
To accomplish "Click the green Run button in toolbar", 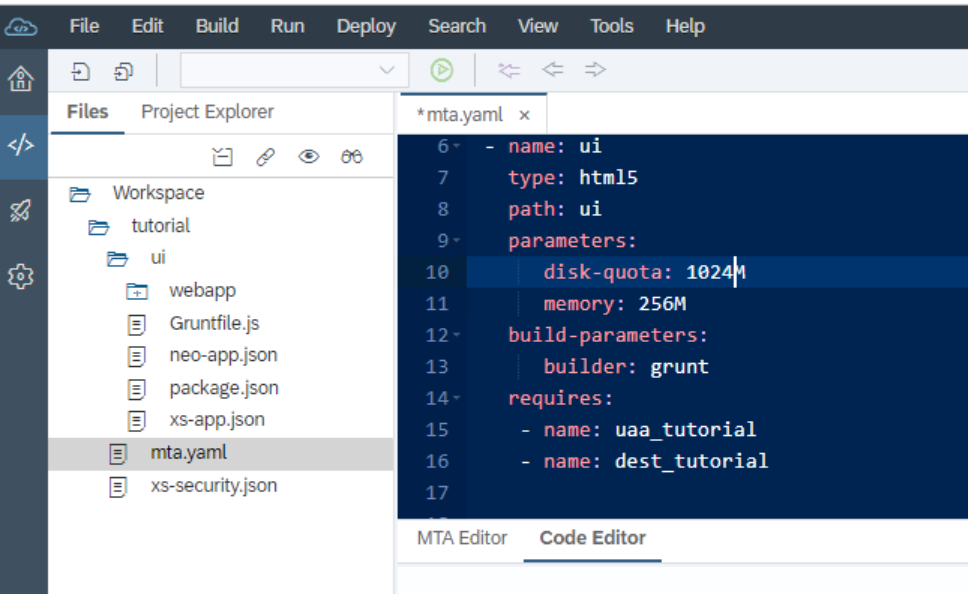I will [x=441, y=70].
